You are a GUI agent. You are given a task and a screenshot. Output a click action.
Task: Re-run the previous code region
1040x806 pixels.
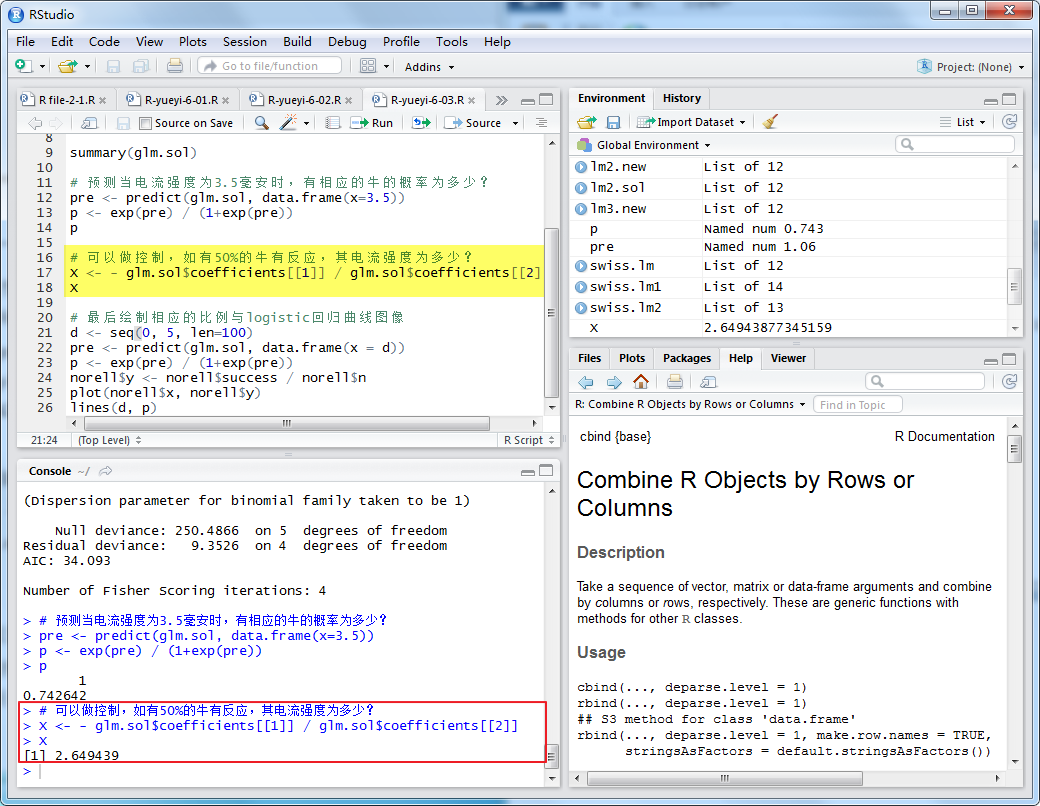pyautogui.click(x=421, y=123)
